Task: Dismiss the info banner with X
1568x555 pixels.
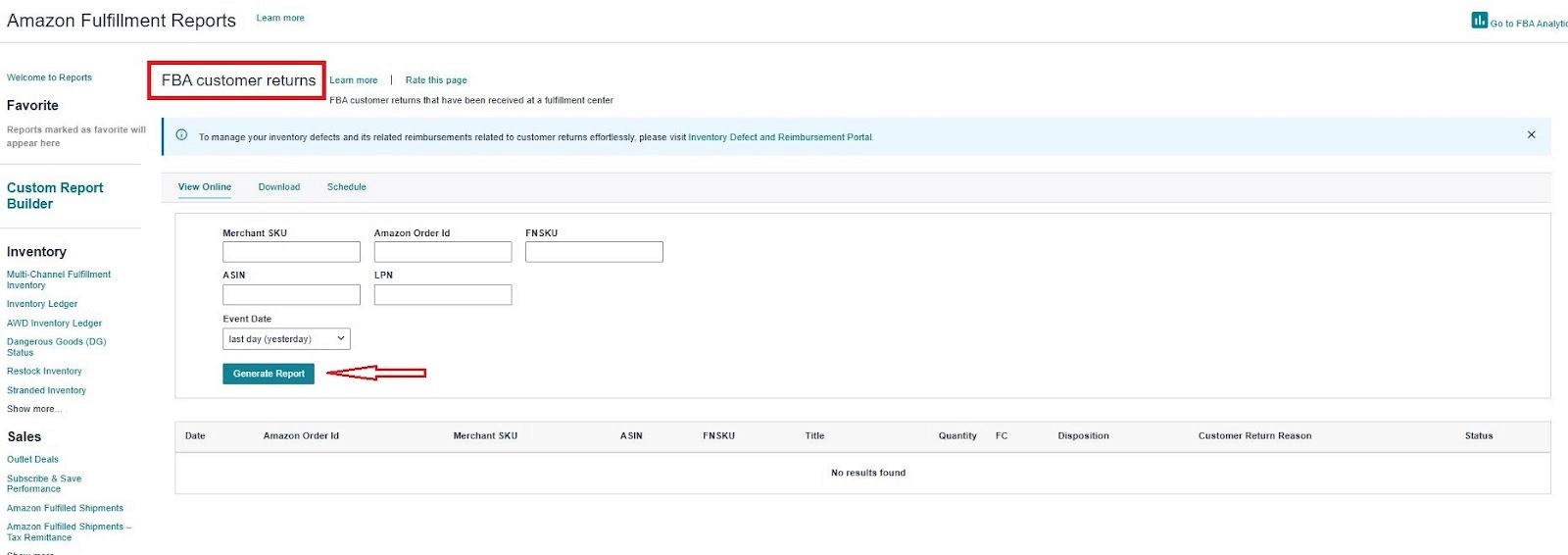Action: [1531, 135]
